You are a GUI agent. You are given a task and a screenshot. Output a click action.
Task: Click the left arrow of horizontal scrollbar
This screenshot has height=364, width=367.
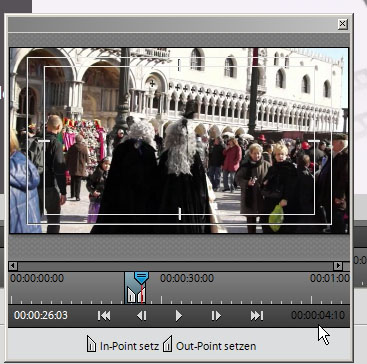pyautogui.click(x=13, y=266)
